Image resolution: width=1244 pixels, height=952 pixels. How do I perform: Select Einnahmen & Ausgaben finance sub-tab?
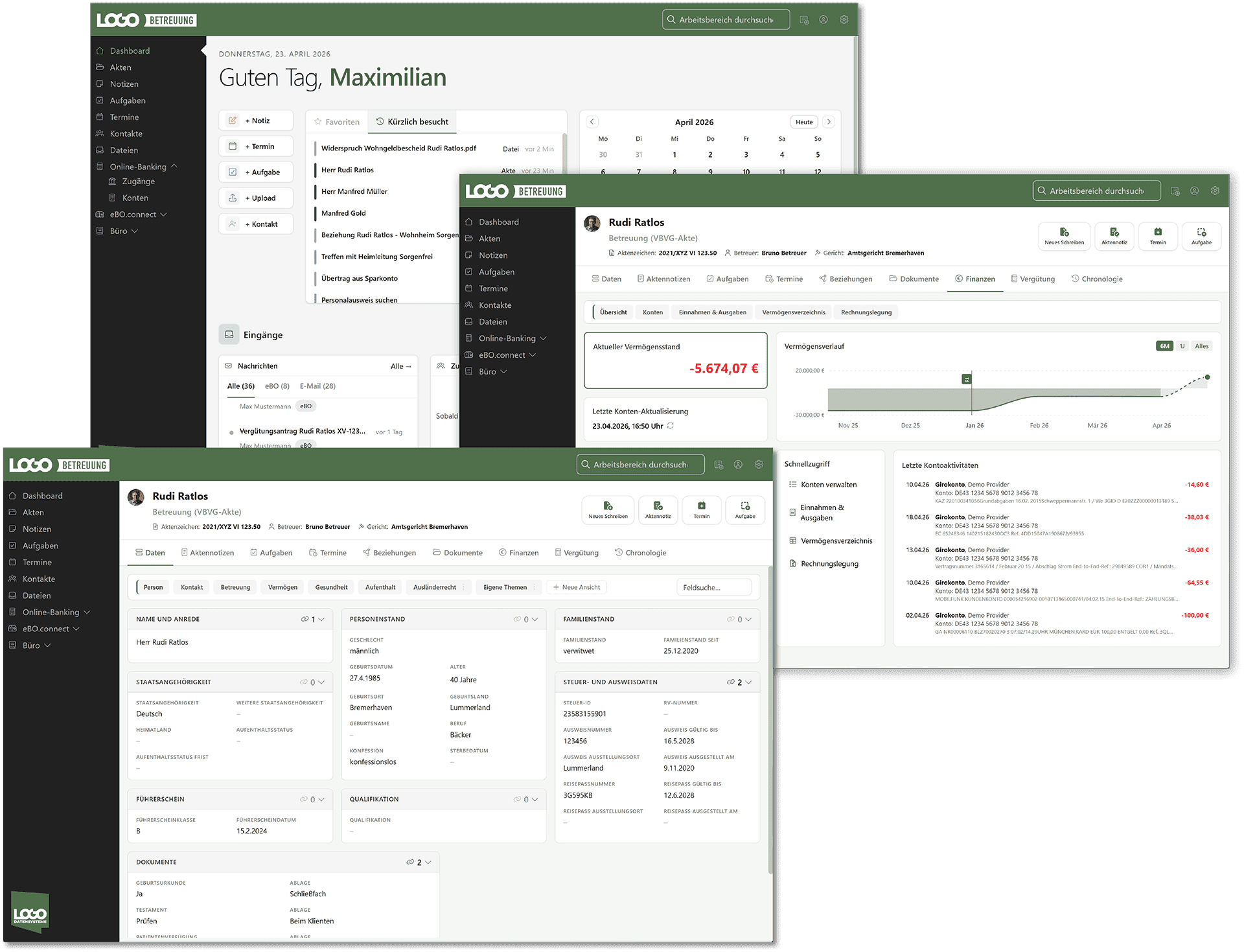(713, 312)
